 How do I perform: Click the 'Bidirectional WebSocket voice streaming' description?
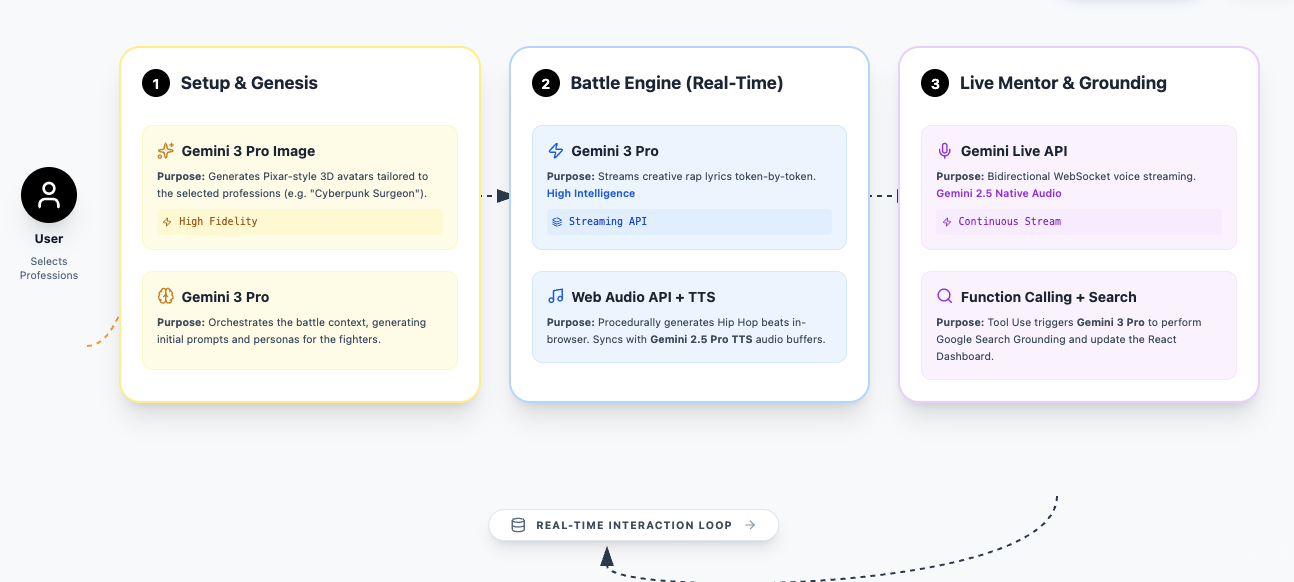tap(1066, 176)
